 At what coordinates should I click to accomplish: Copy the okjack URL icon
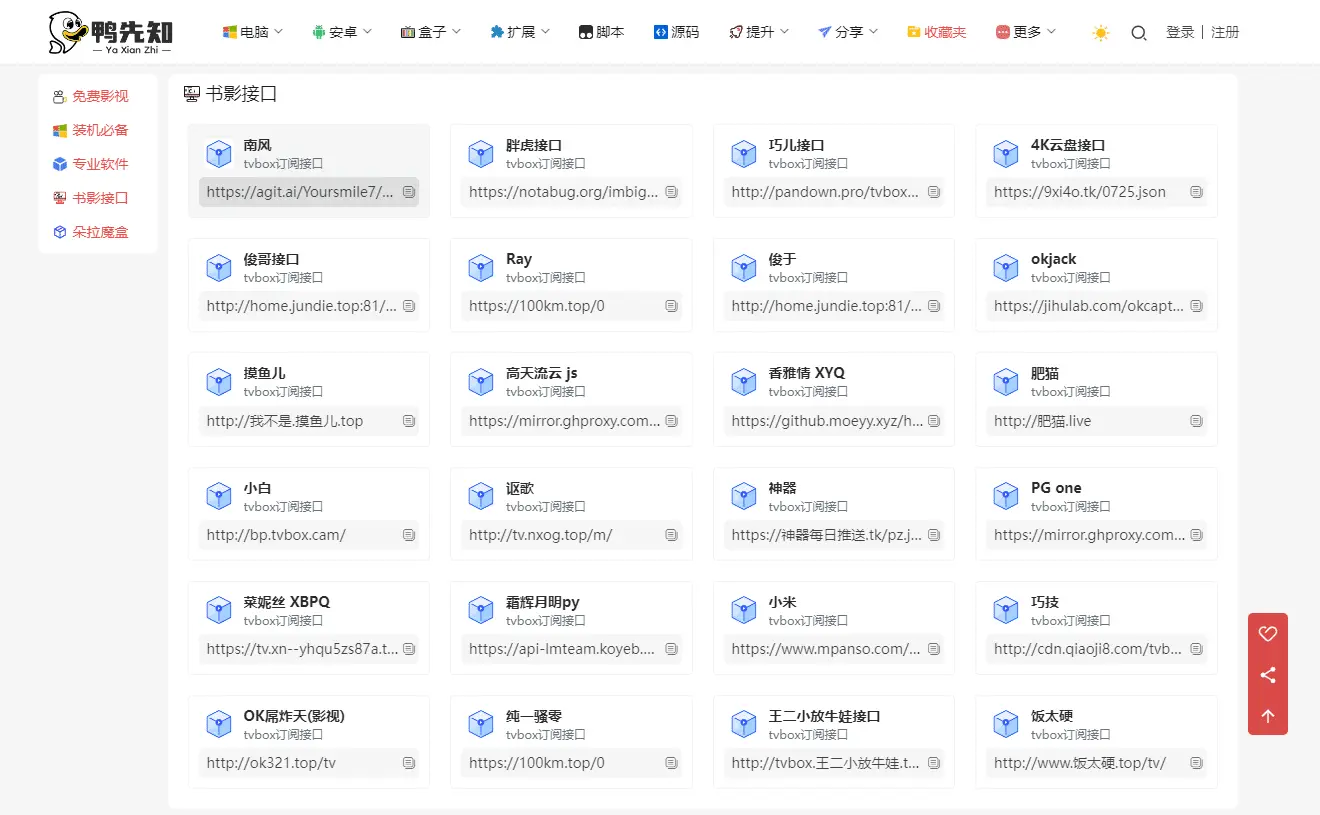click(x=1197, y=306)
